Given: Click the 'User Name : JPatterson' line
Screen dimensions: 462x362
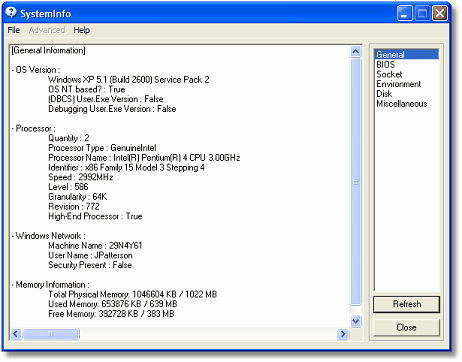Looking at the screenshot, I should [x=90, y=255].
